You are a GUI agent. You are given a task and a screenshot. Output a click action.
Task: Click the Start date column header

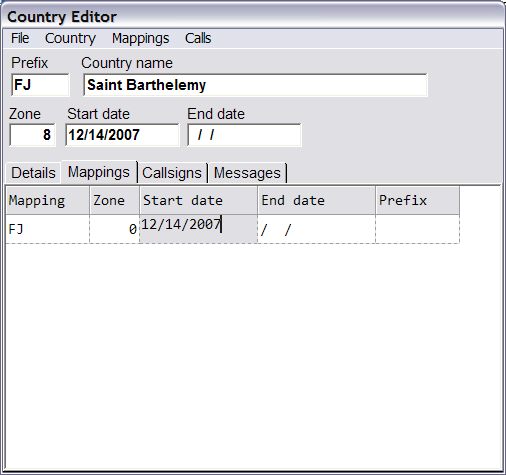click(199, 200)
